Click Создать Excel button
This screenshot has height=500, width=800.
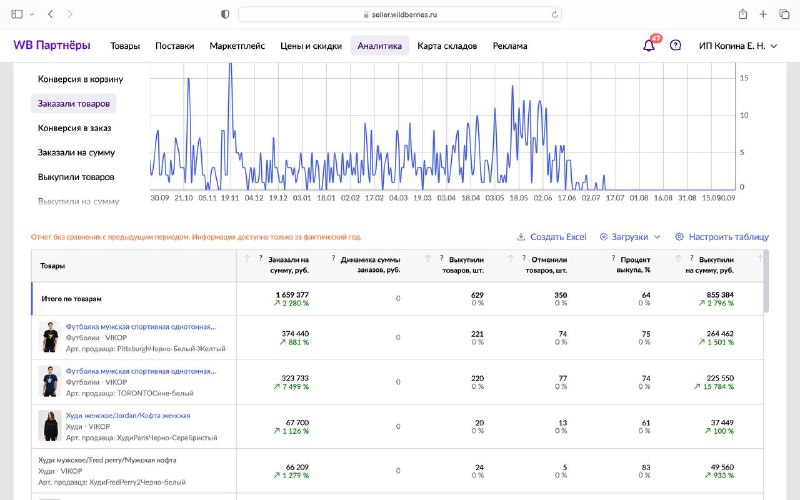click(x=552, y=237)
